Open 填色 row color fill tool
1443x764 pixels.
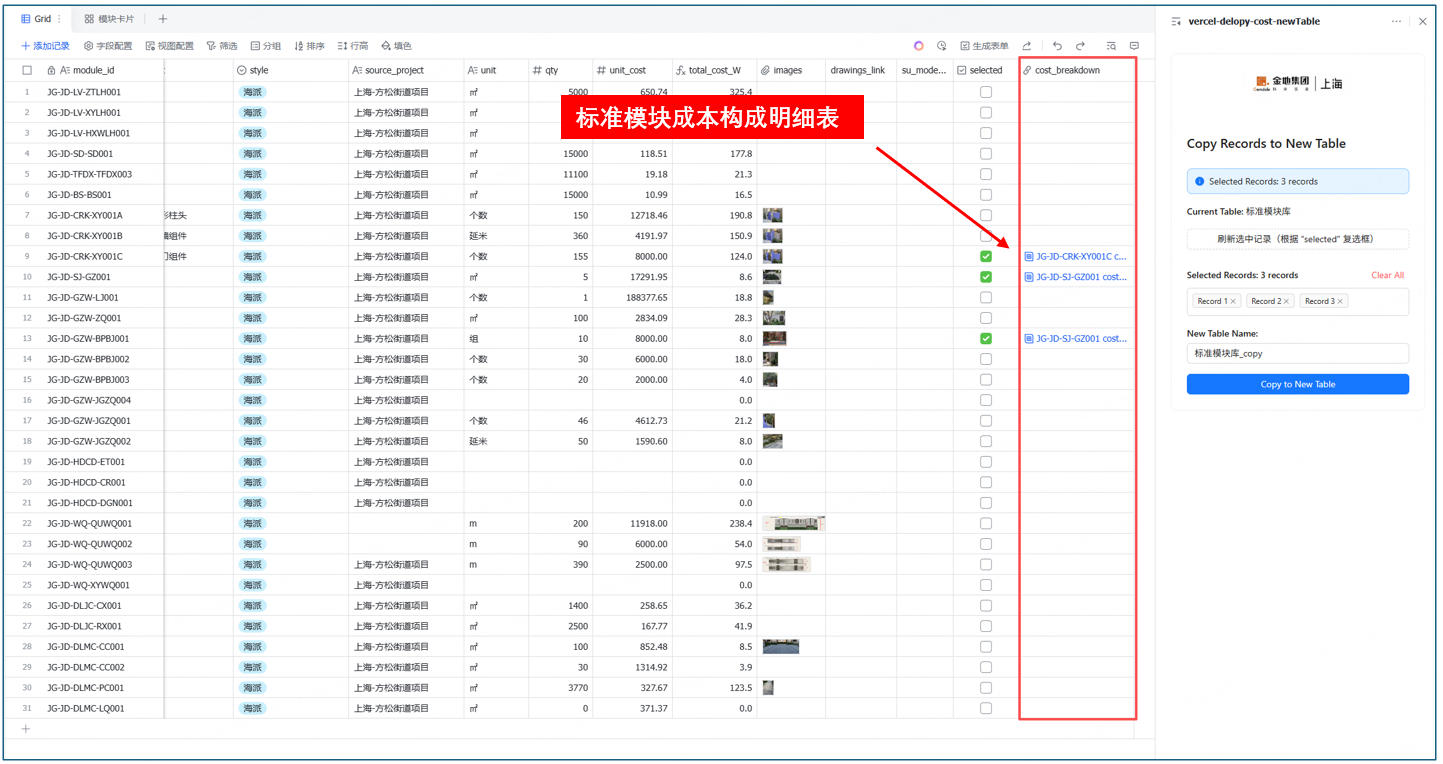396,46
